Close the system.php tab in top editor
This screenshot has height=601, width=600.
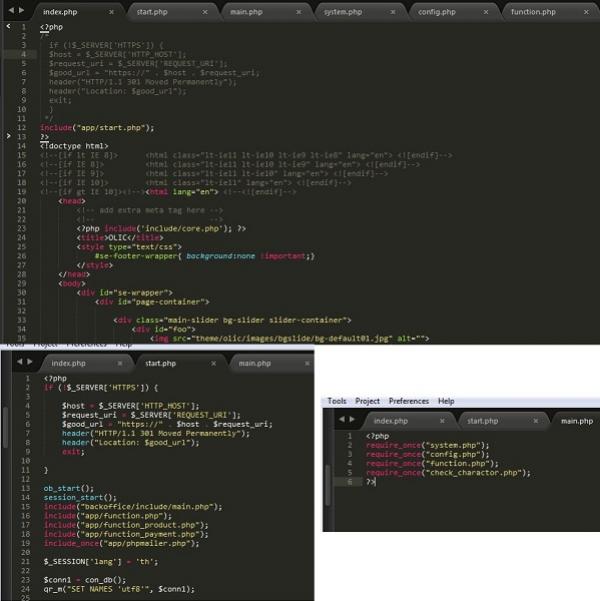[x=393, y=12]
